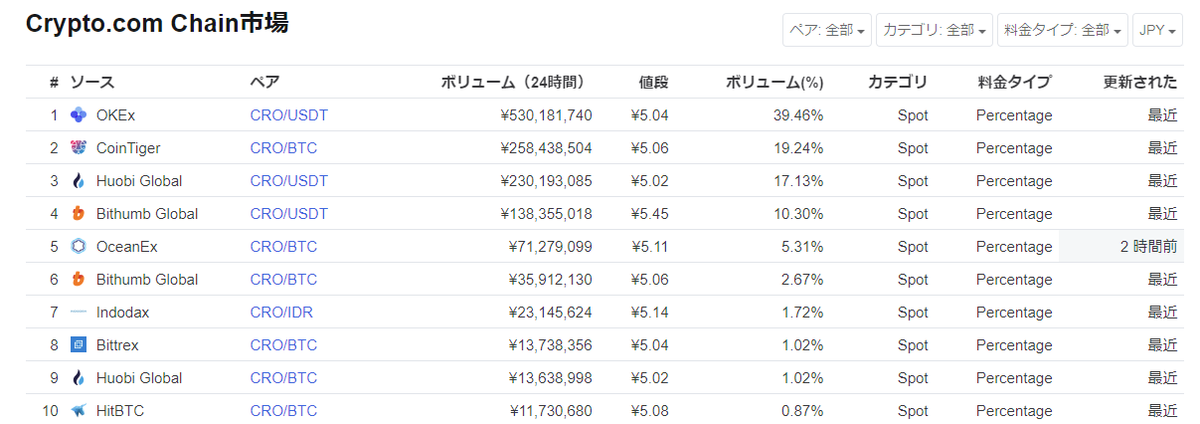Click the CoinTiger source name
Viewport: 1200px width, 424px height.
coord(129,148)
